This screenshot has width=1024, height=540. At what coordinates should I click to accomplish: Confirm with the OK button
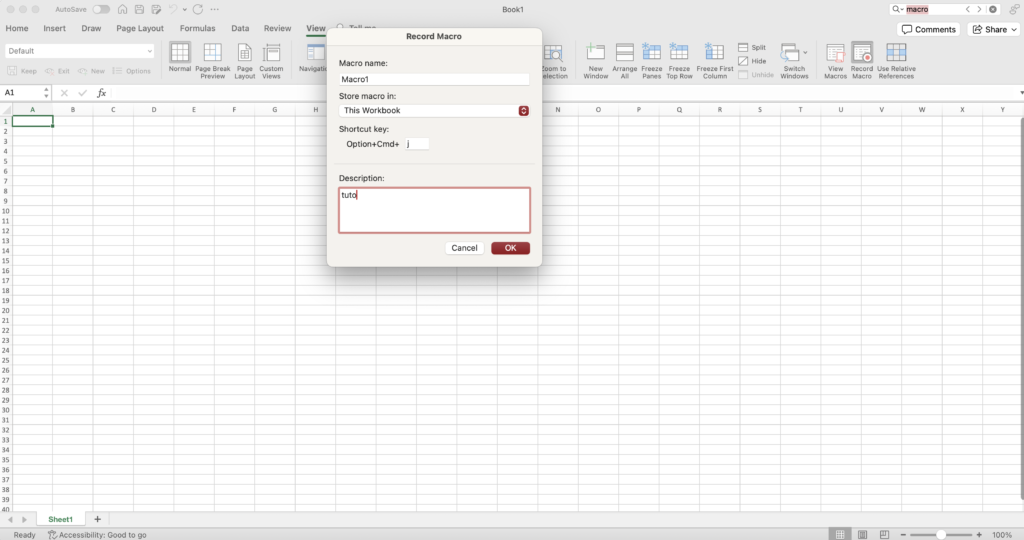510,248
